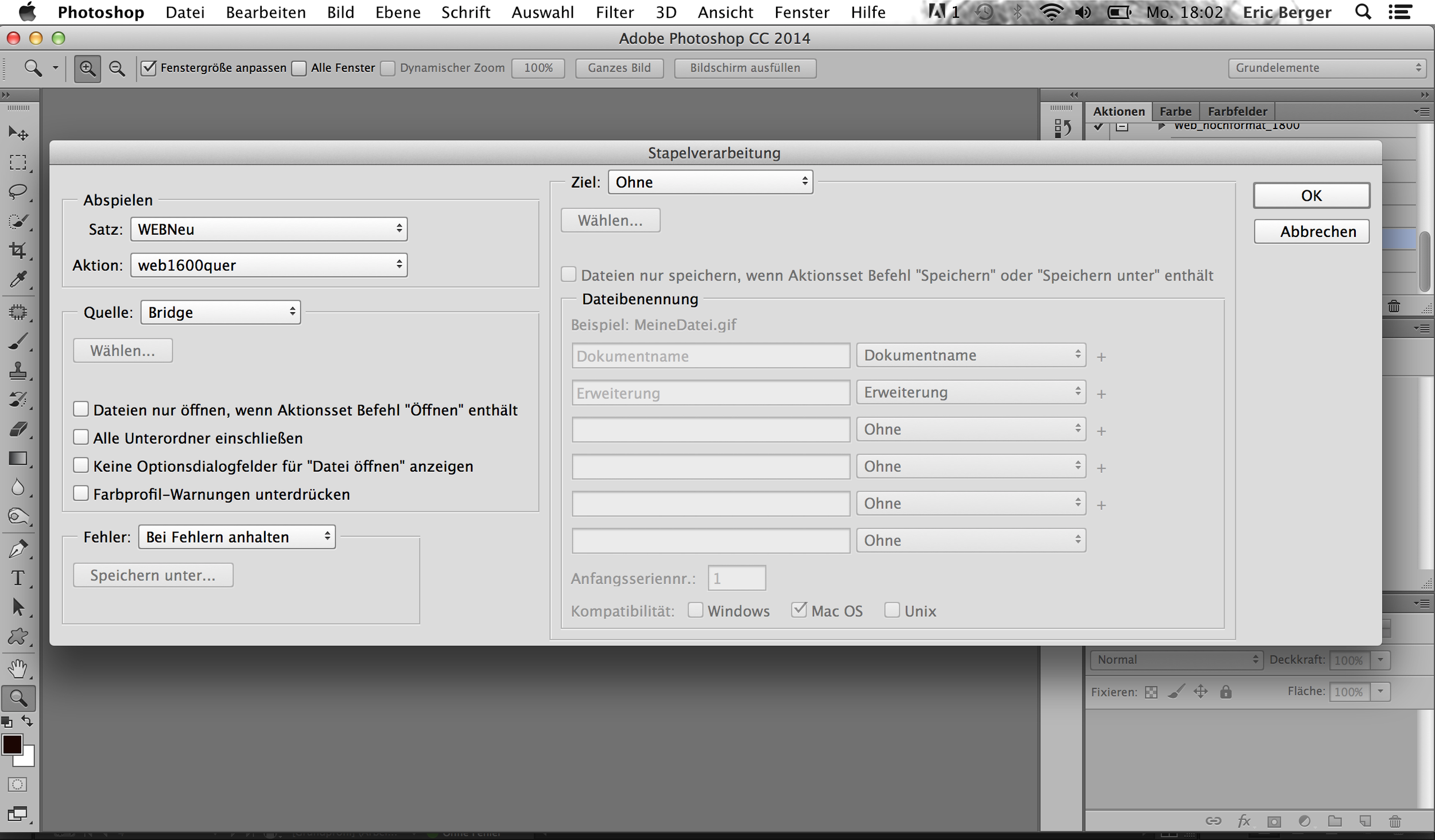Select the Type tool
The height and width of the screenshot is (840, 1435).
pos(18,578)
